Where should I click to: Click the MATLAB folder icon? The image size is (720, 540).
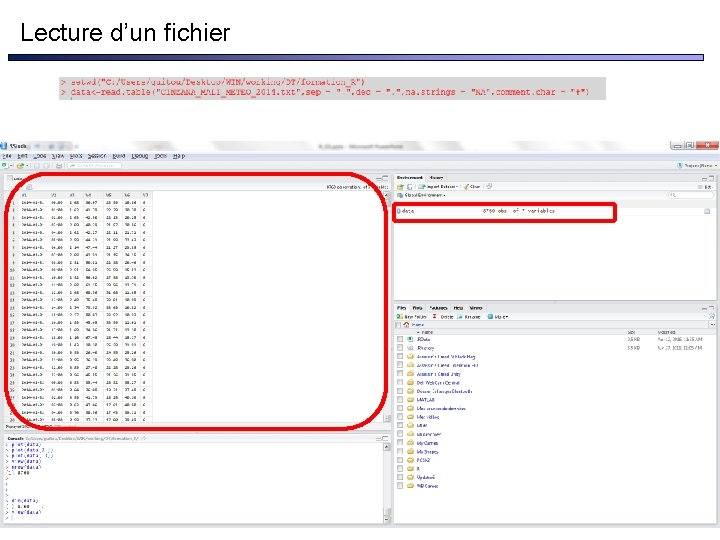411,400
